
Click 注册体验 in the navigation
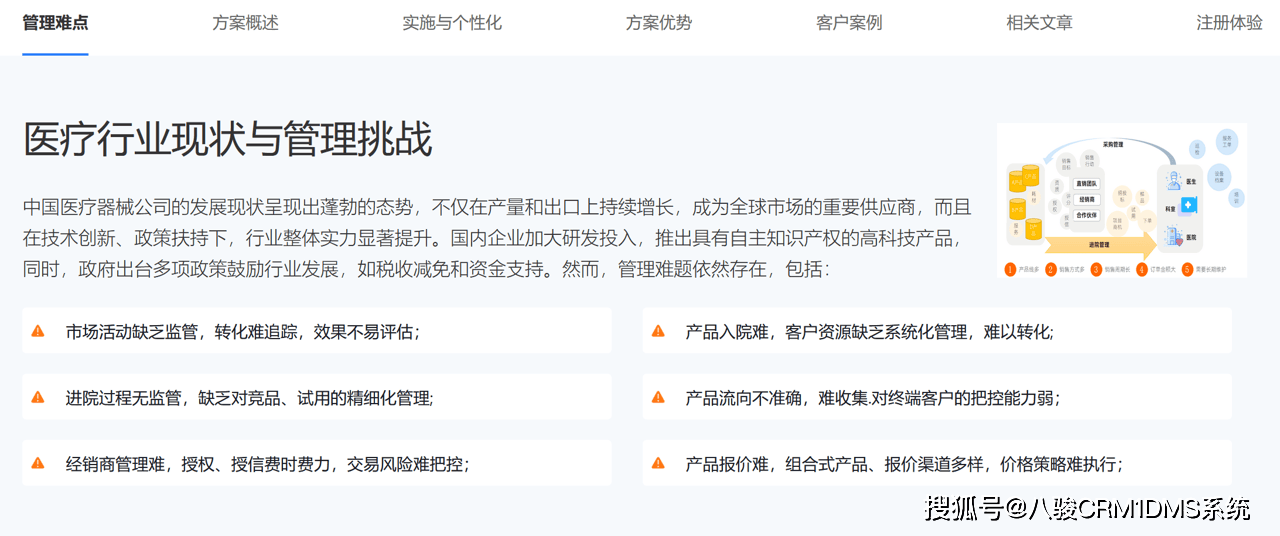tap(1229, 23)
